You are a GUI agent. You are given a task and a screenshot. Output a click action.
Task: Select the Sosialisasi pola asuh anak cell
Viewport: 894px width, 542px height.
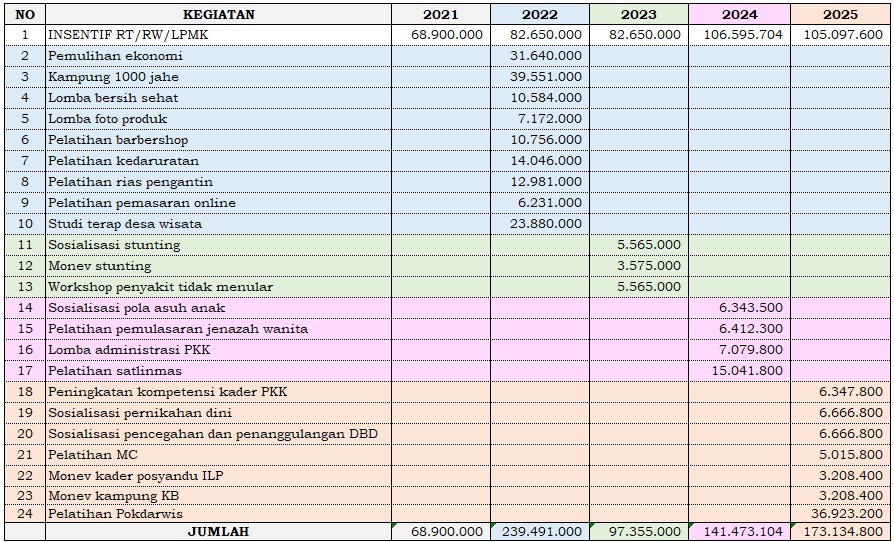218,308
